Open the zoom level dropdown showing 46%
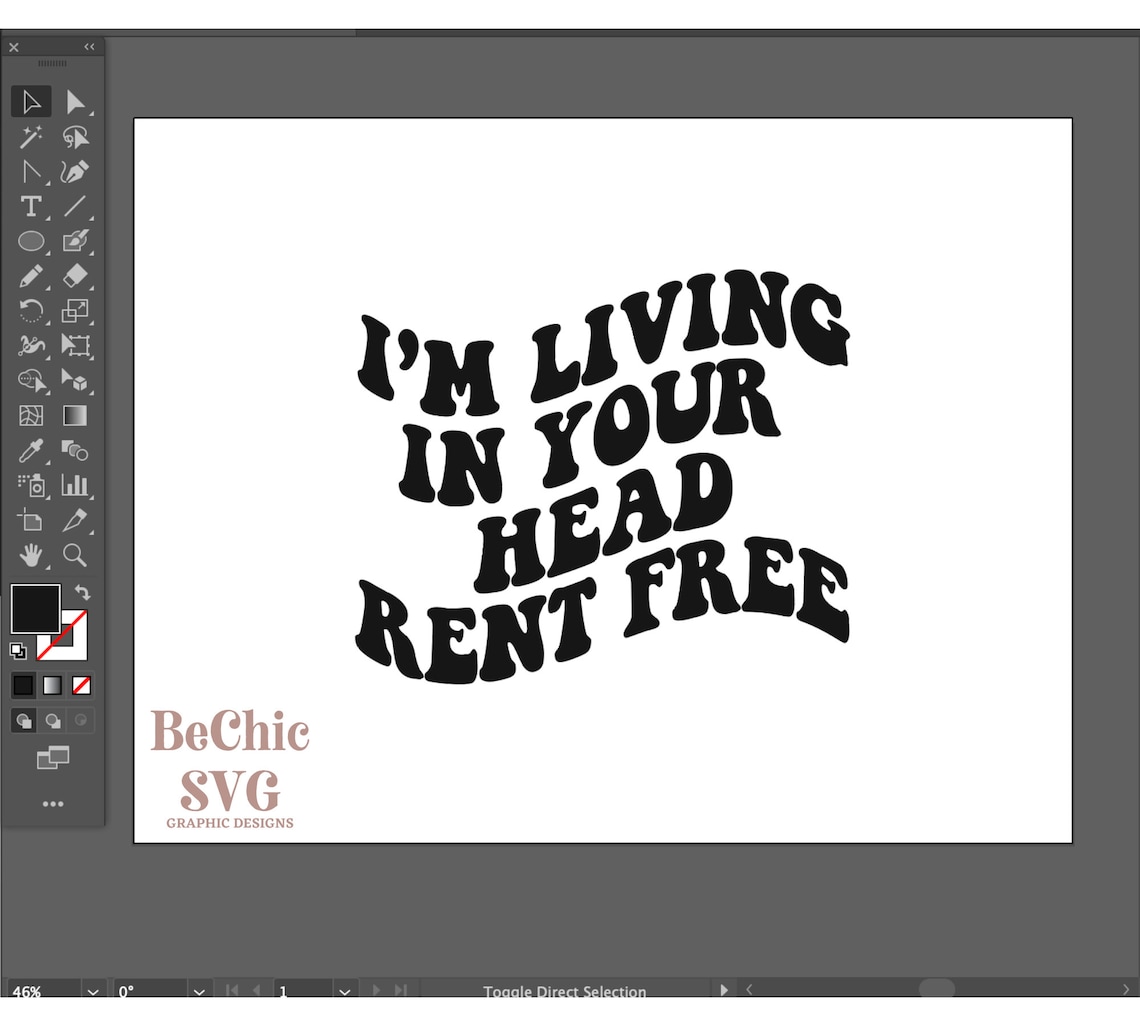 (x=92, y=991)
